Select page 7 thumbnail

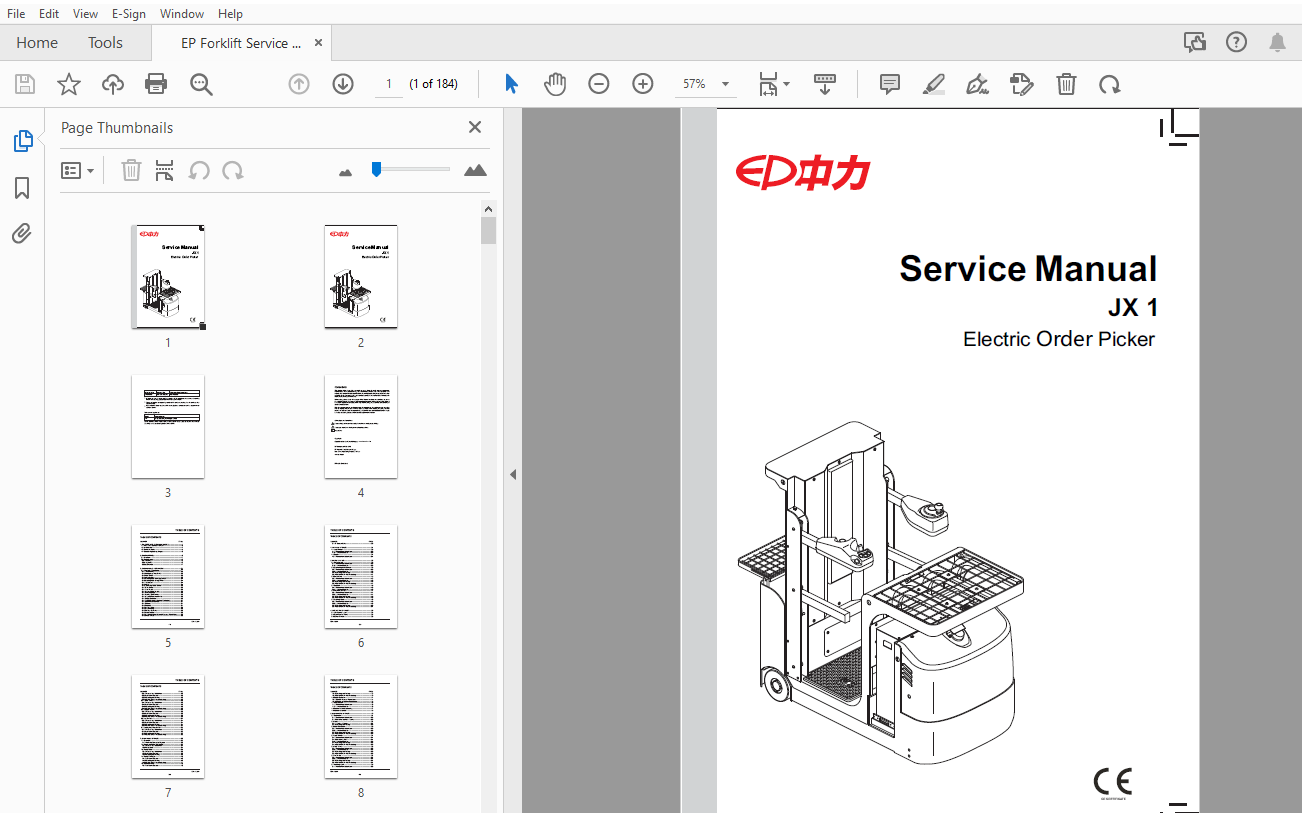coord(168,727)
